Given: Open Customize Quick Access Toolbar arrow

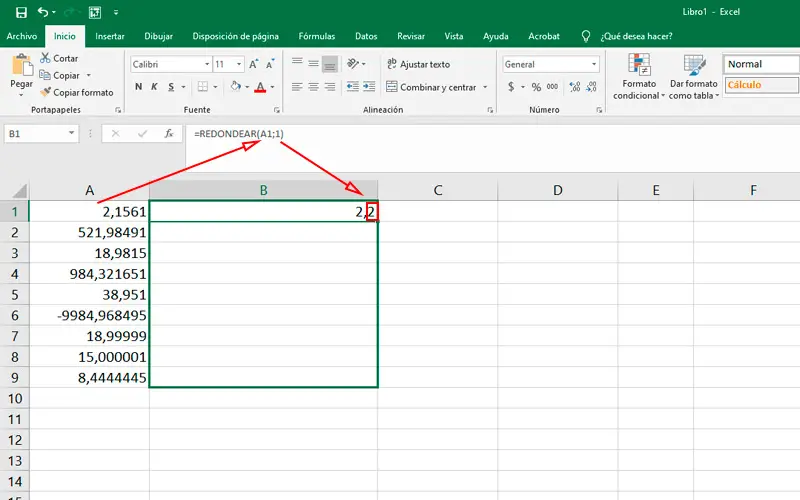Looking at the screenshot, I should click(x=116, y=12).
